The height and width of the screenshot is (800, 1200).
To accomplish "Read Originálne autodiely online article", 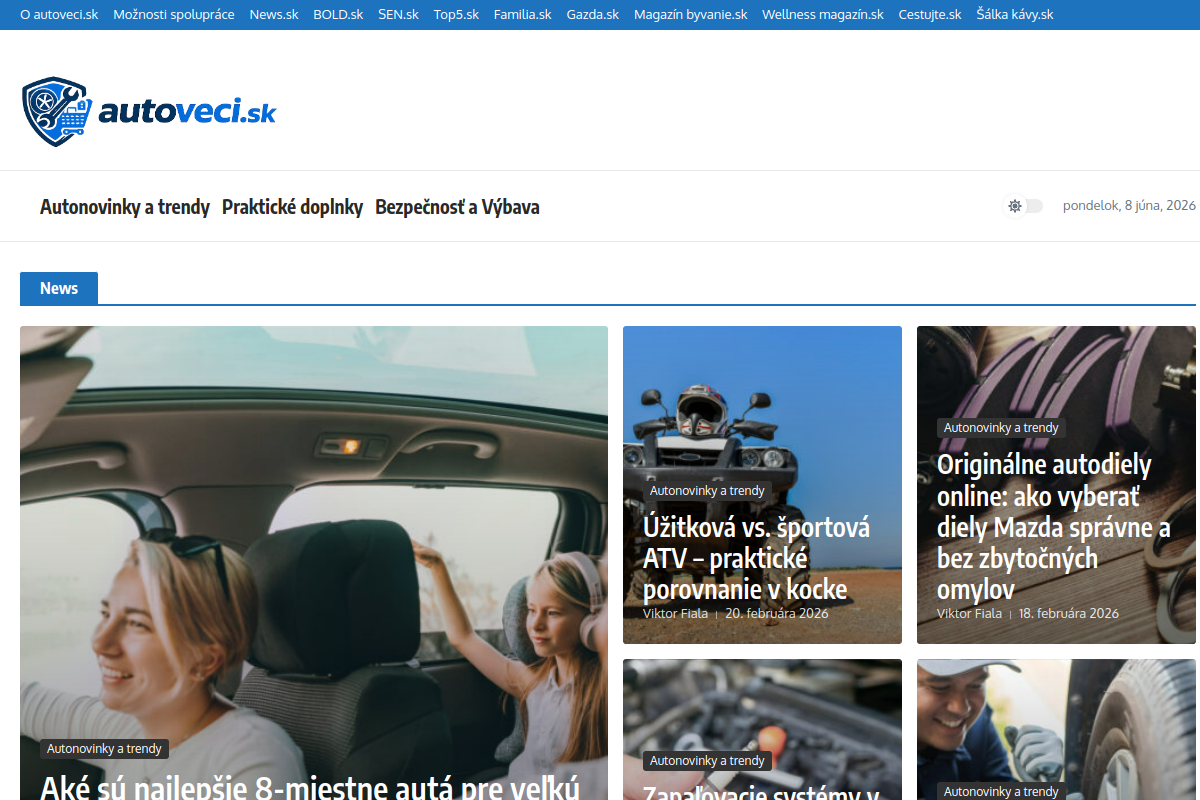I will [x=1053, y=526].
